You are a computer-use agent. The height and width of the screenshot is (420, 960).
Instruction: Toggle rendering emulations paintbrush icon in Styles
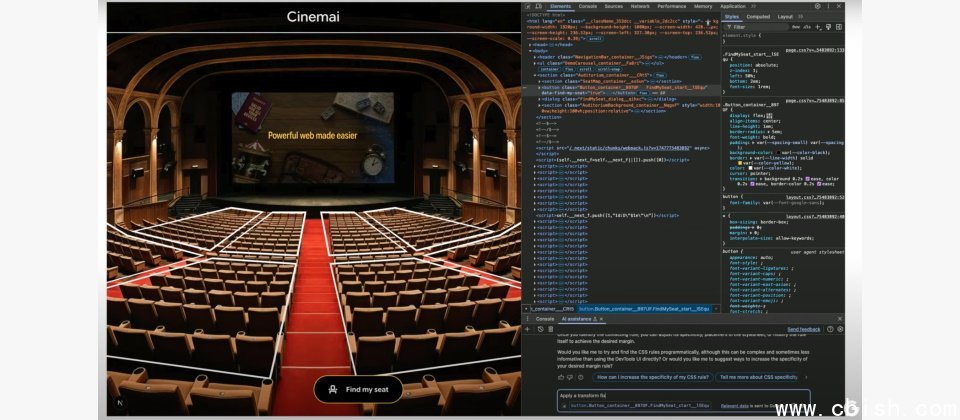tap(828, 27)
